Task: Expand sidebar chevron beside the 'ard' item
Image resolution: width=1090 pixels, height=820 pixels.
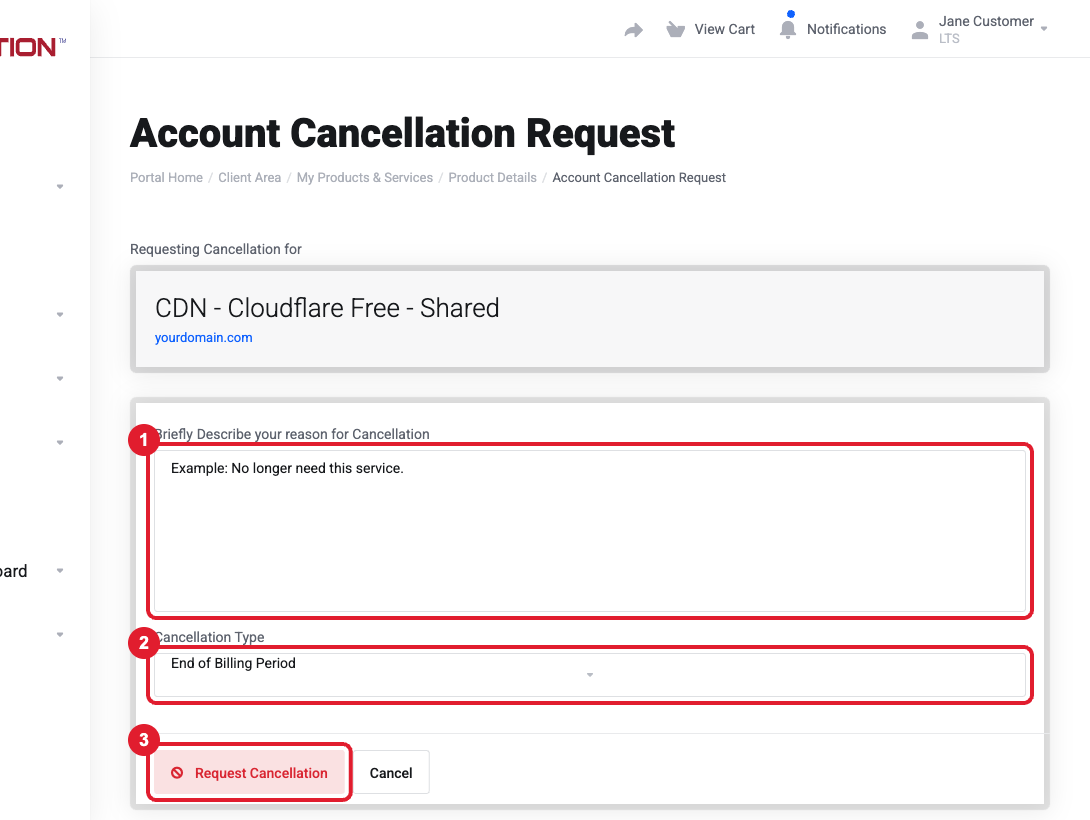Action: click(x=60, y=571)
